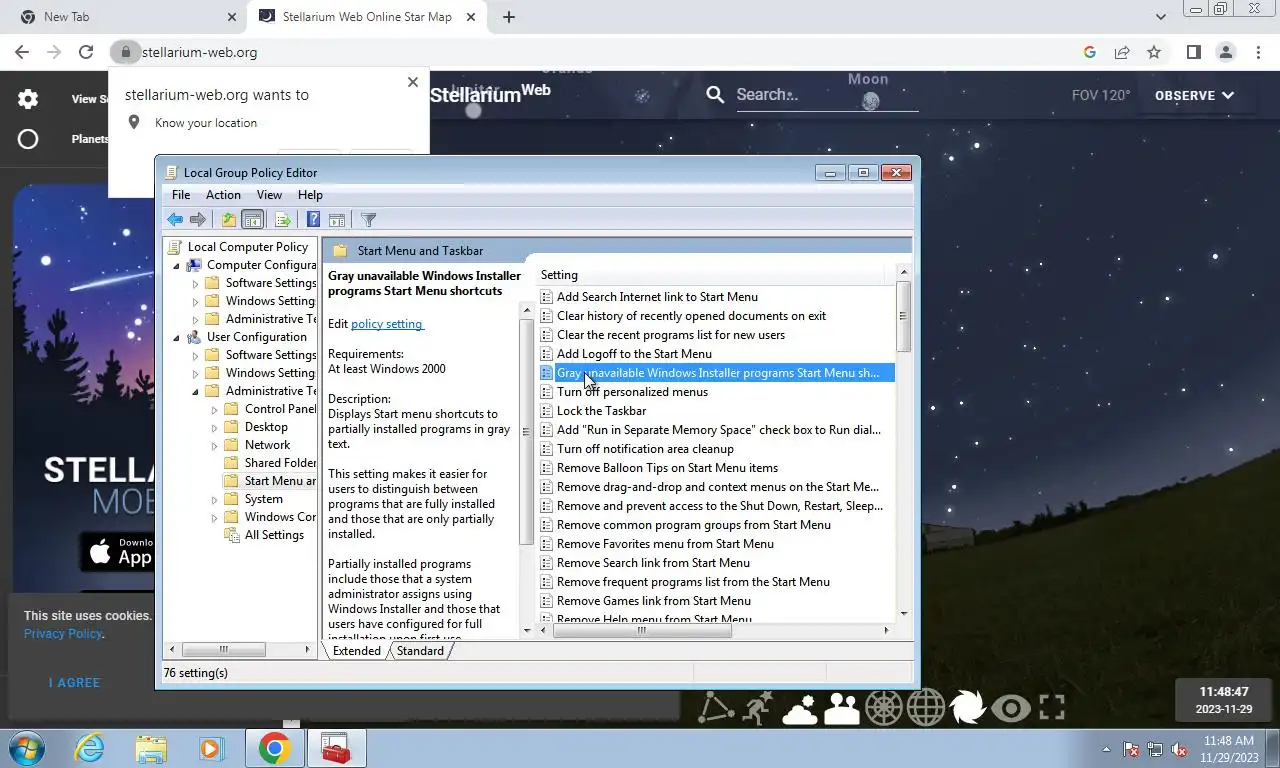The width and height of the screenshot is (1280, 768).
Task: Open the Help menu
Action: click(310, 195)
